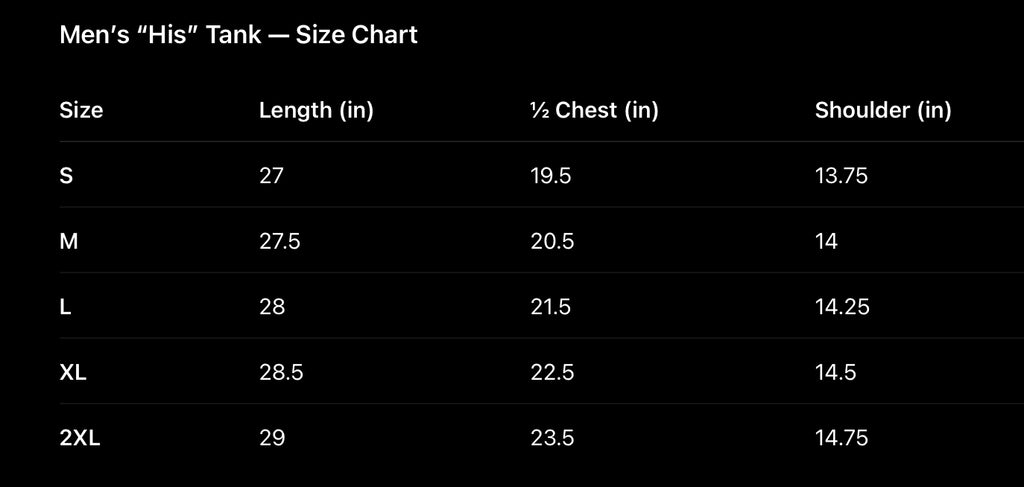Select the size M row label

coord(69,242)
